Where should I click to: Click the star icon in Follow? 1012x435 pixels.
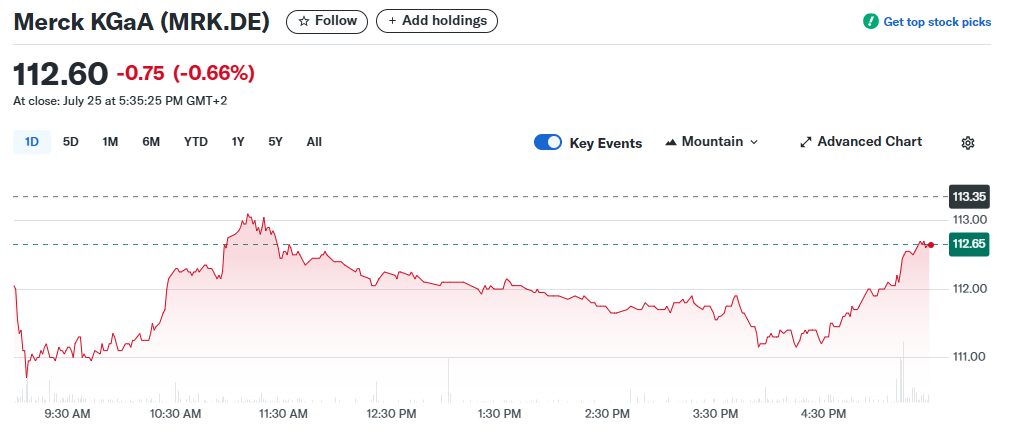304,21
